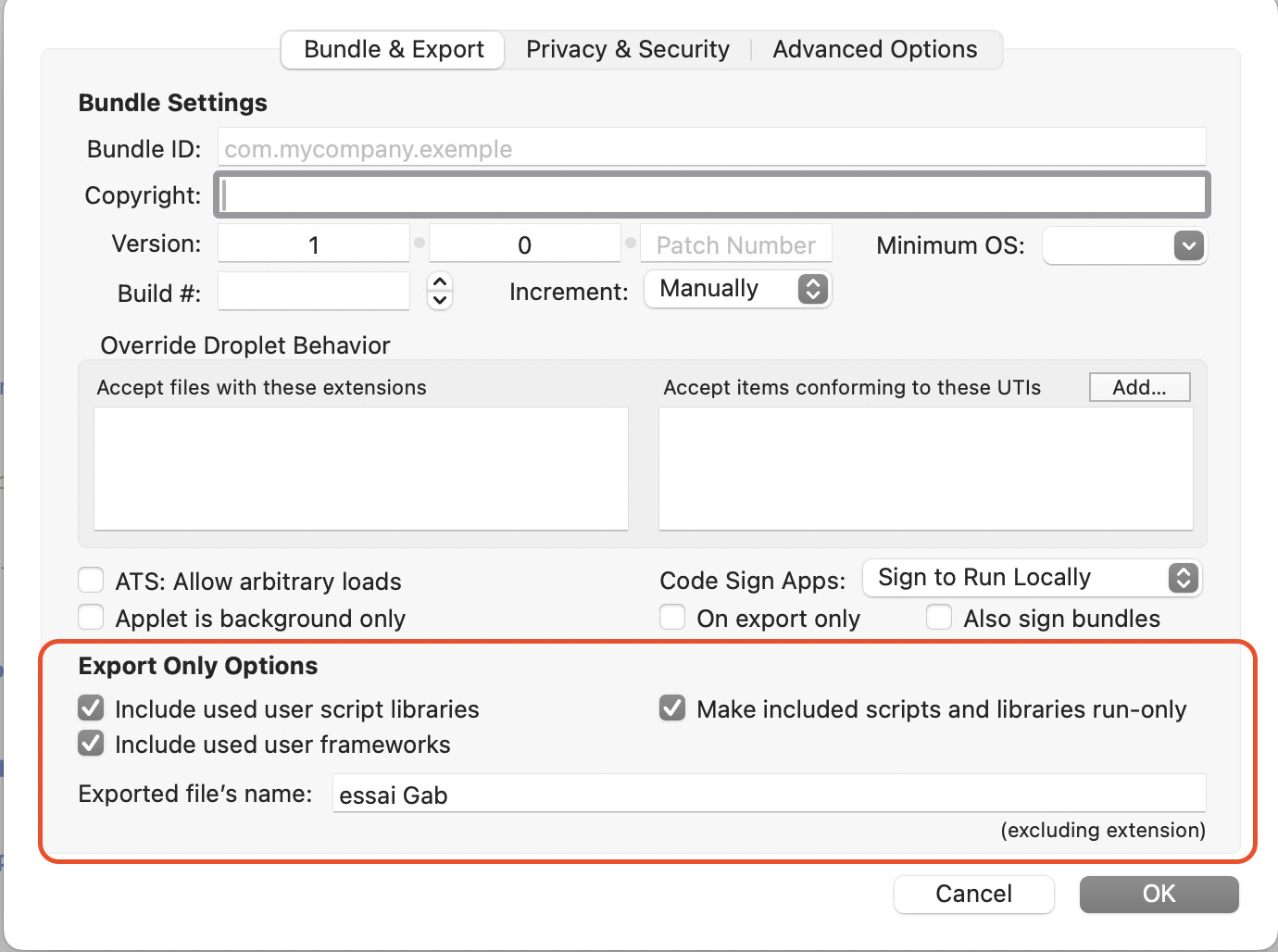Click the Cancel button

pyautogui.click(x=973, y=894)
